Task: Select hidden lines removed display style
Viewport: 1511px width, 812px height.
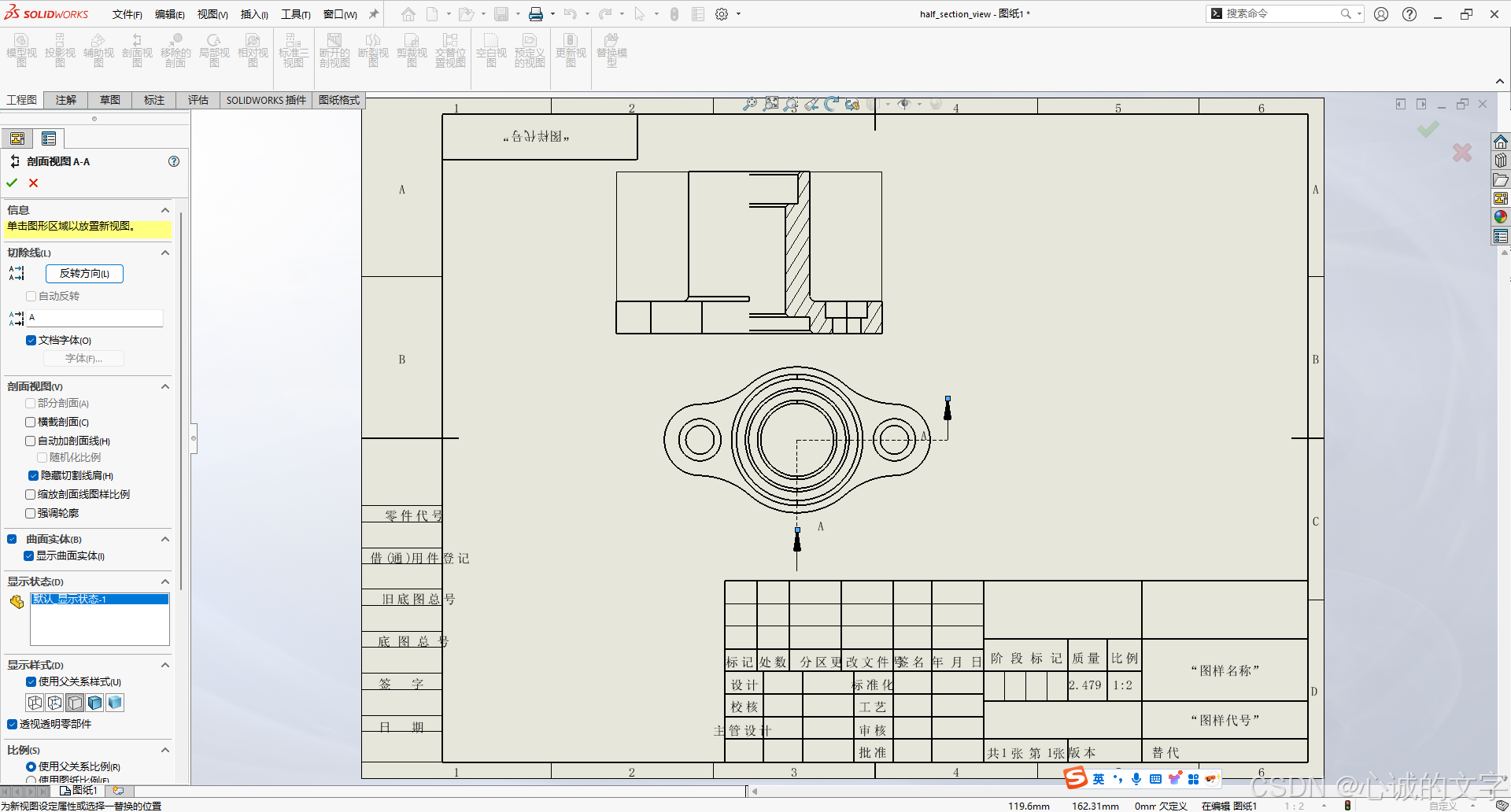Action: click(x=76, y=703)
